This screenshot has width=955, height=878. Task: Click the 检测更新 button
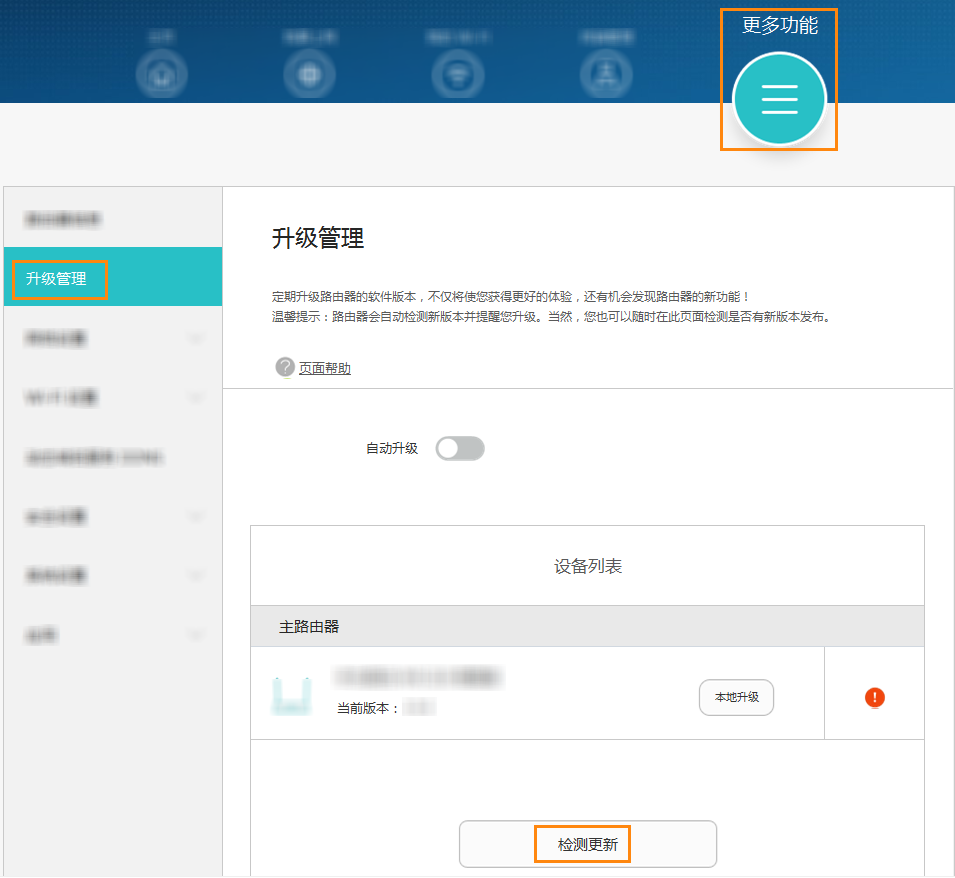tap(587, 845)
